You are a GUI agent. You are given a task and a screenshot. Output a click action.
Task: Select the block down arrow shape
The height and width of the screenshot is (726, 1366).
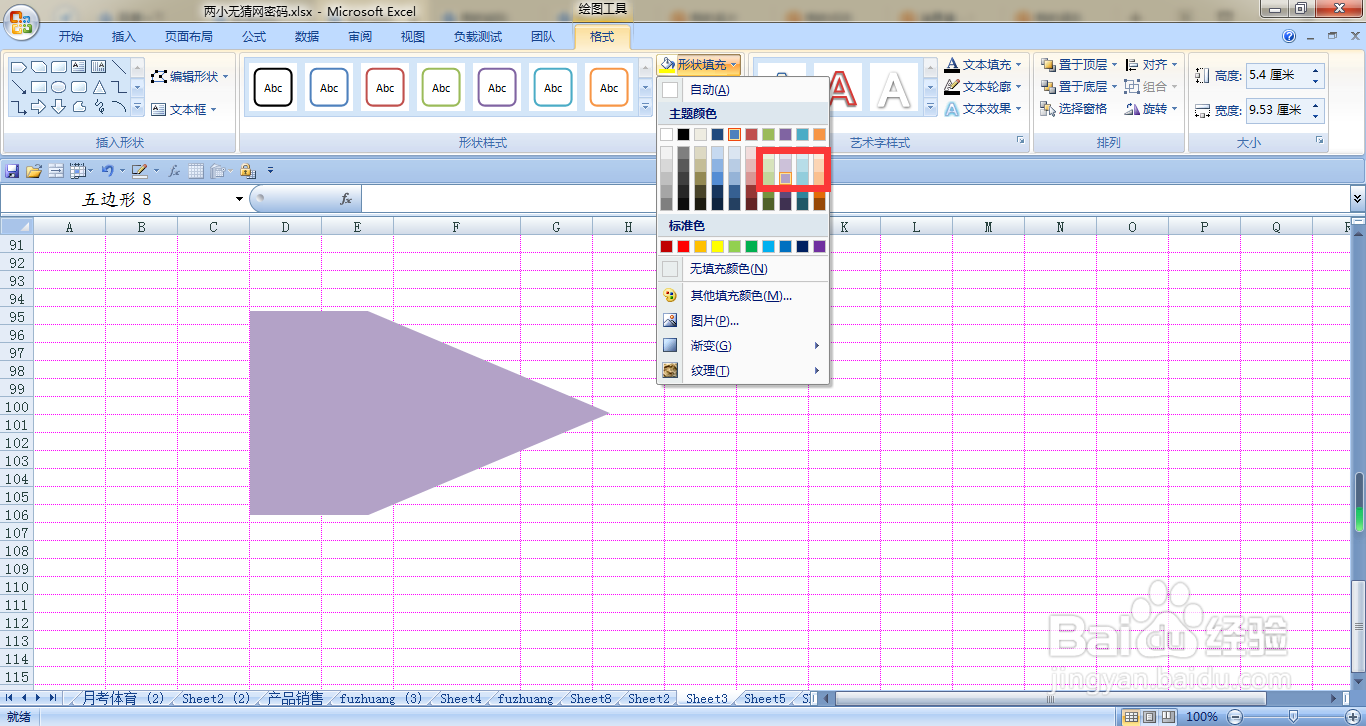[x=58, y=107]
